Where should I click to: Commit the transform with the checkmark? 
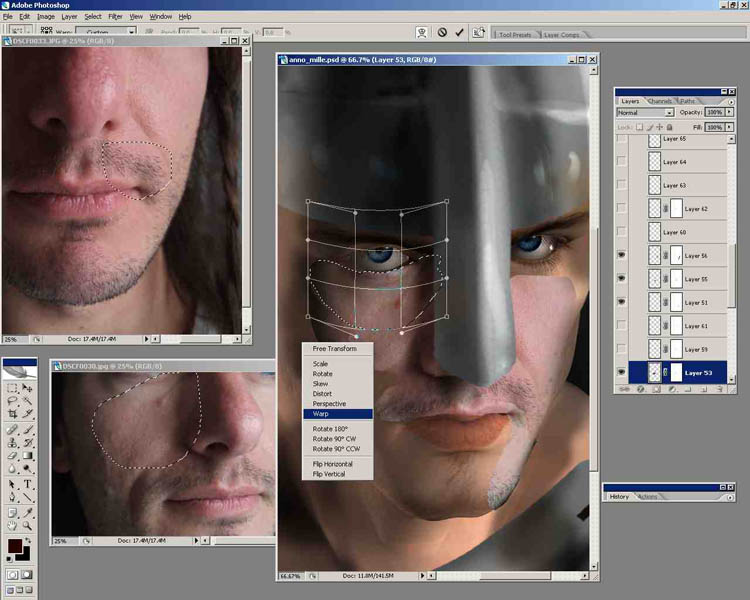460,32
